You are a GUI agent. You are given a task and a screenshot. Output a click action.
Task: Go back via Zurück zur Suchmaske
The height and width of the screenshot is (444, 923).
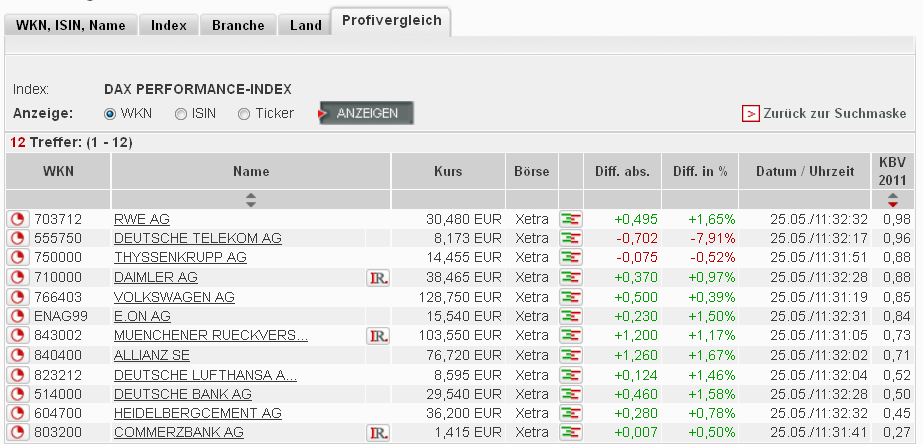point(824,114)
